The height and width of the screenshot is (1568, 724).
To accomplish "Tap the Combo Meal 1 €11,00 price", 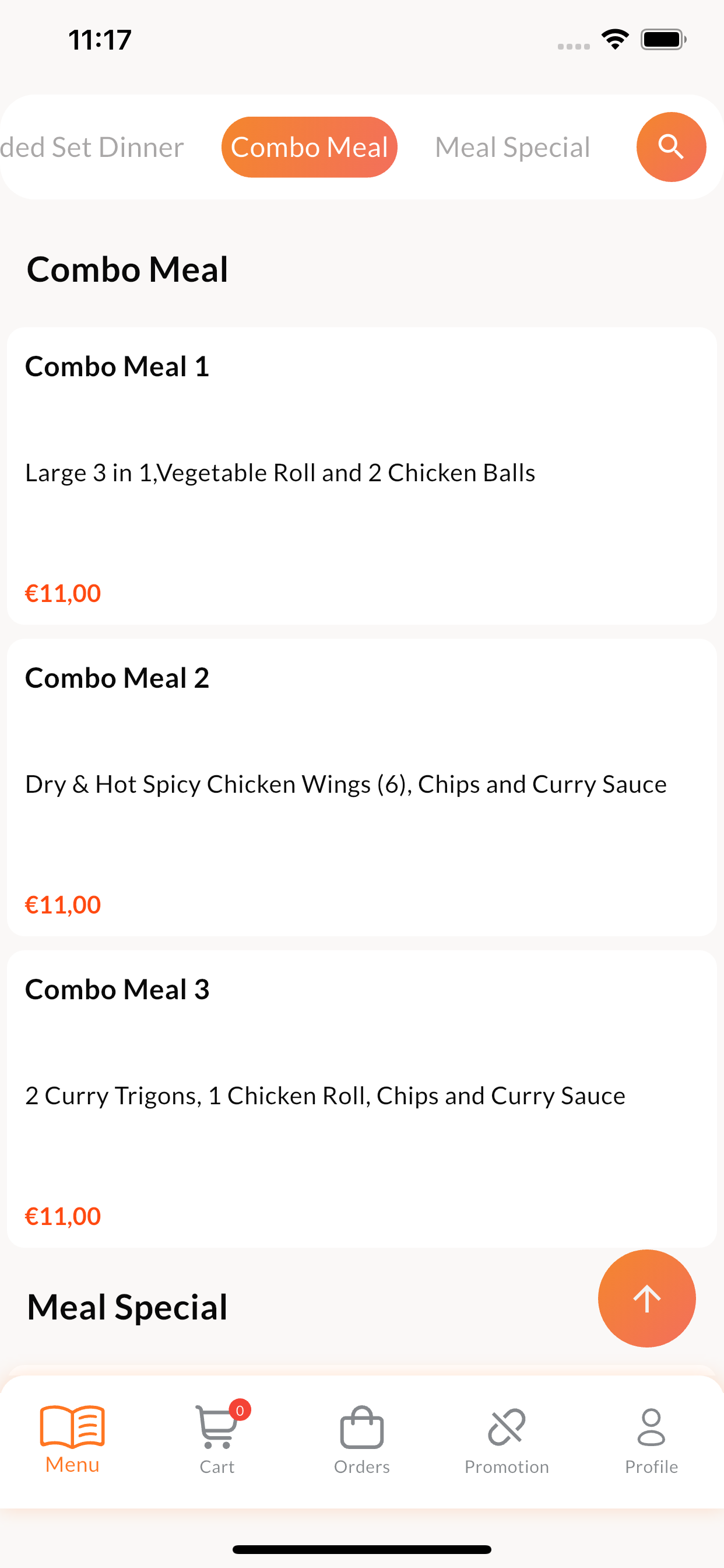I will [x=63, y=593].
